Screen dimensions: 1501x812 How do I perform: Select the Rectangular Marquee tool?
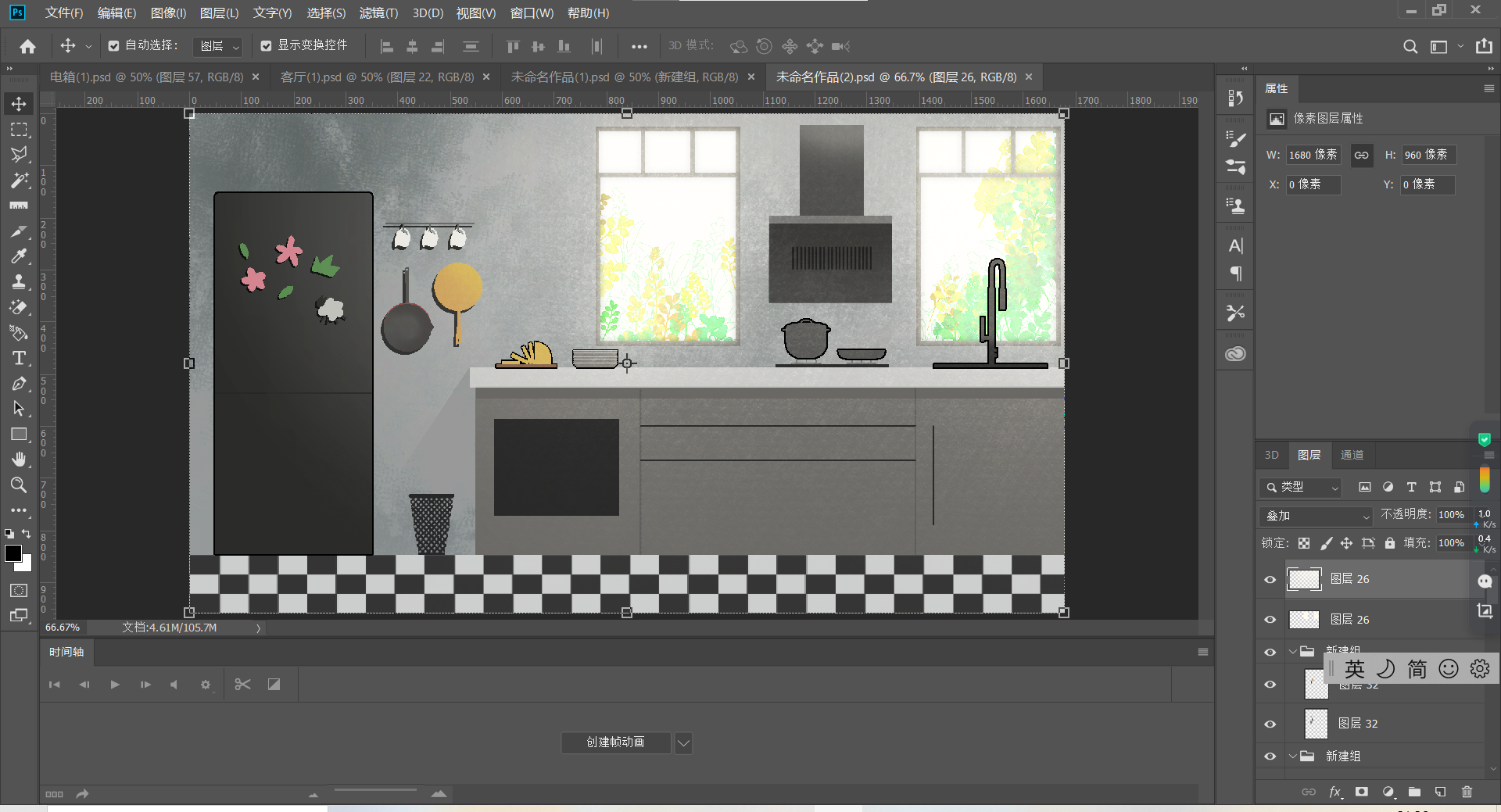tap(19, 130)
